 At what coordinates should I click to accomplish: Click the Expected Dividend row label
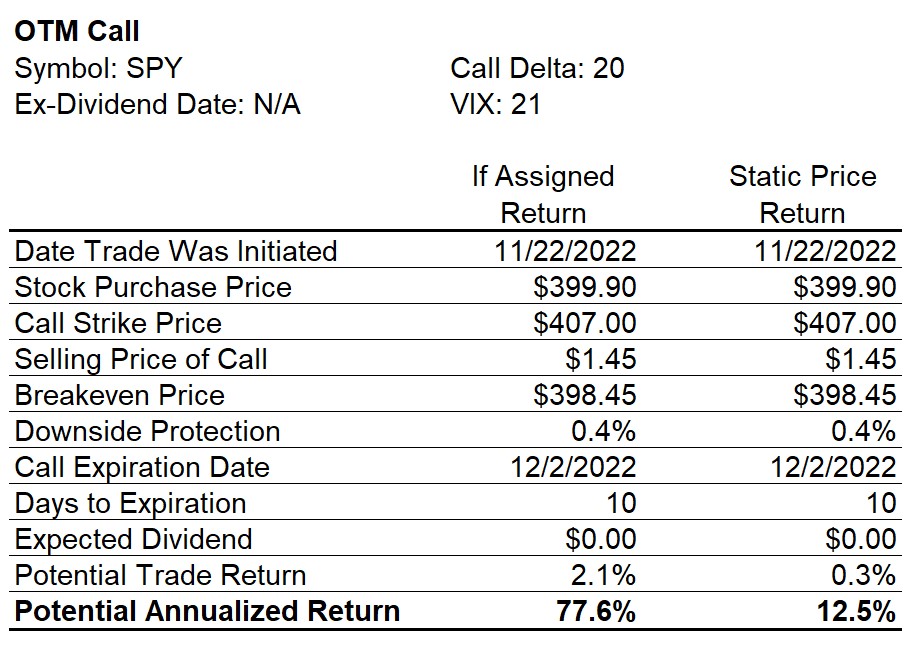coord(133,539)
